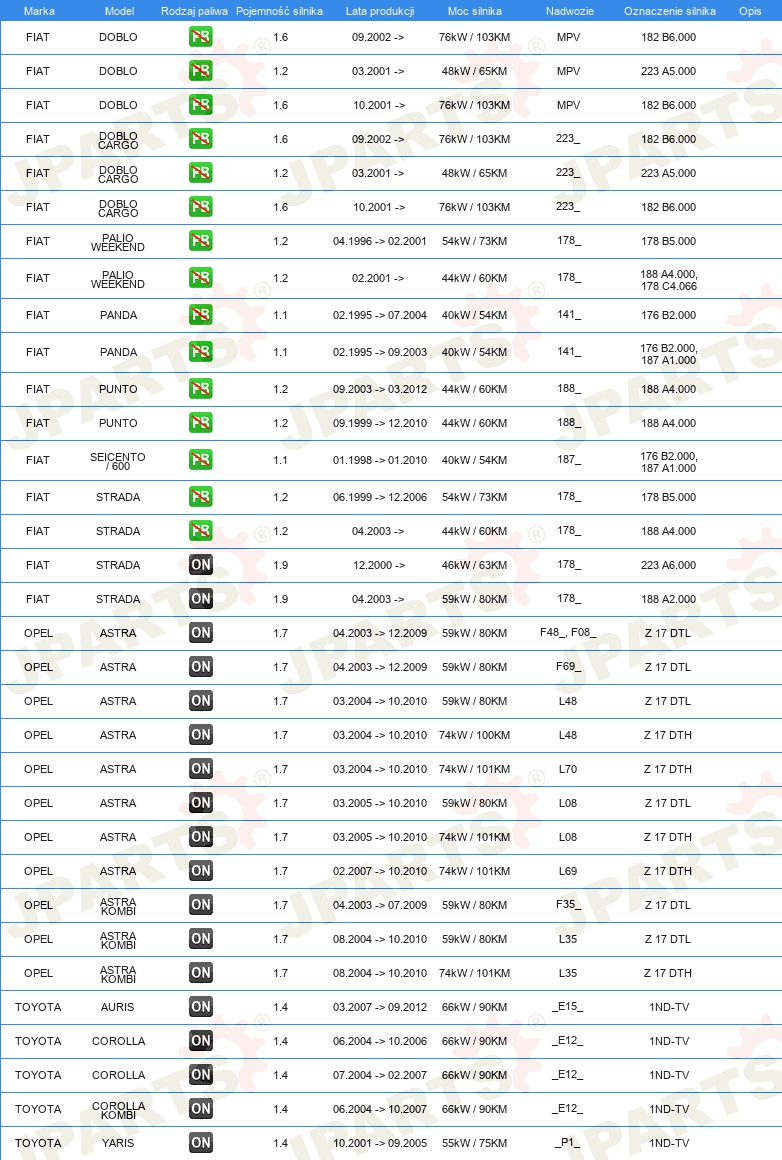Viewport: 782px width, 1160px height.
Task: Click the Rodzaj paliwa column header
Action: tap(195, 11)
